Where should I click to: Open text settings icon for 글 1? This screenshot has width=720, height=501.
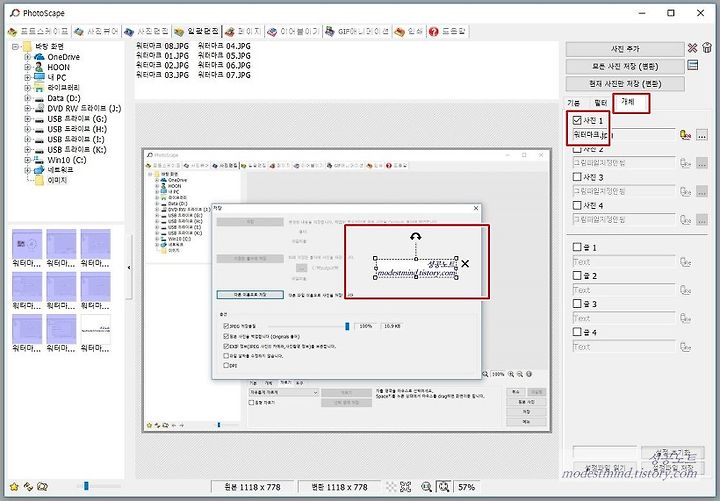(685, 262)
